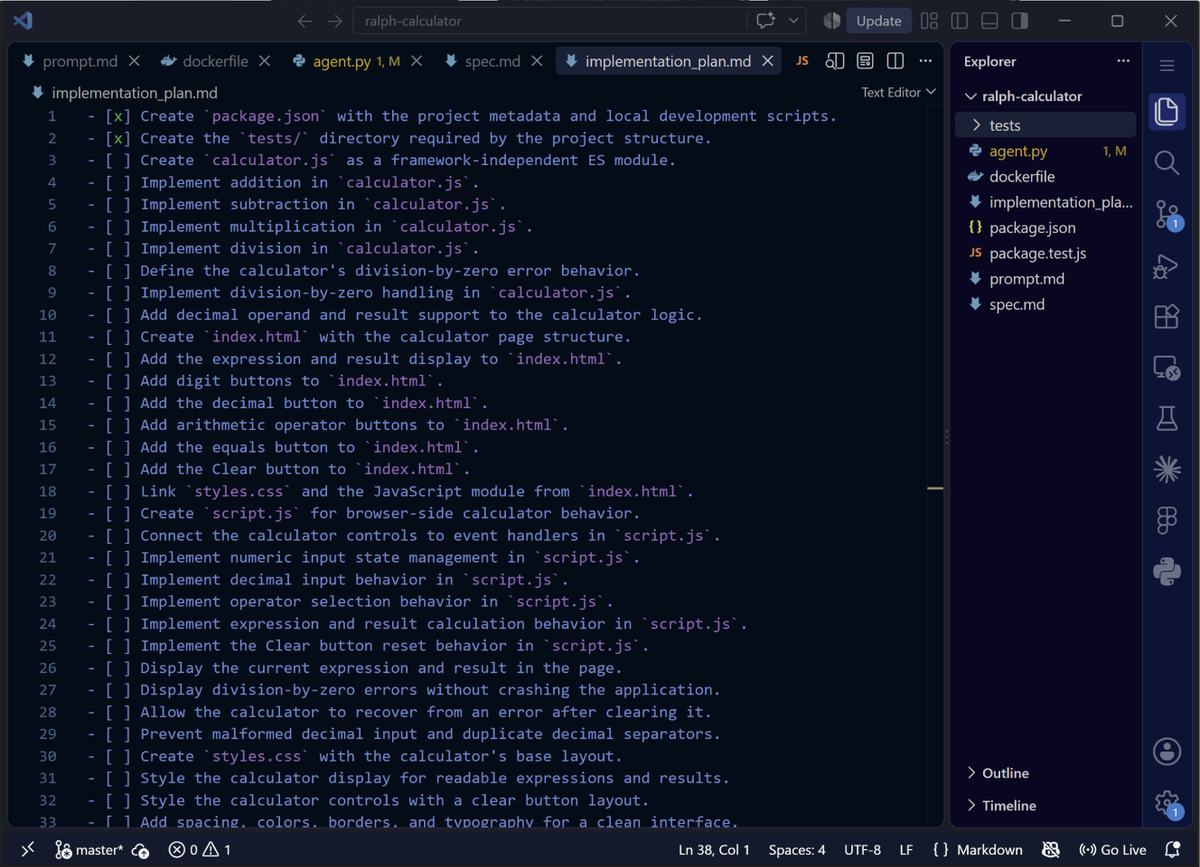Split the editor right
This screenshot has height=867, width=1200.
click(x=896, y=62)
